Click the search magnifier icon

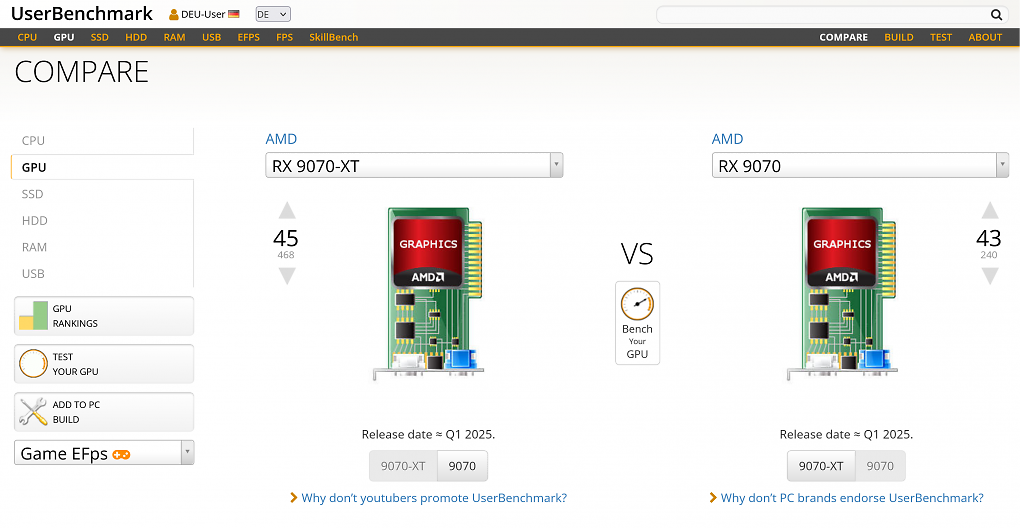click(996, 14)
